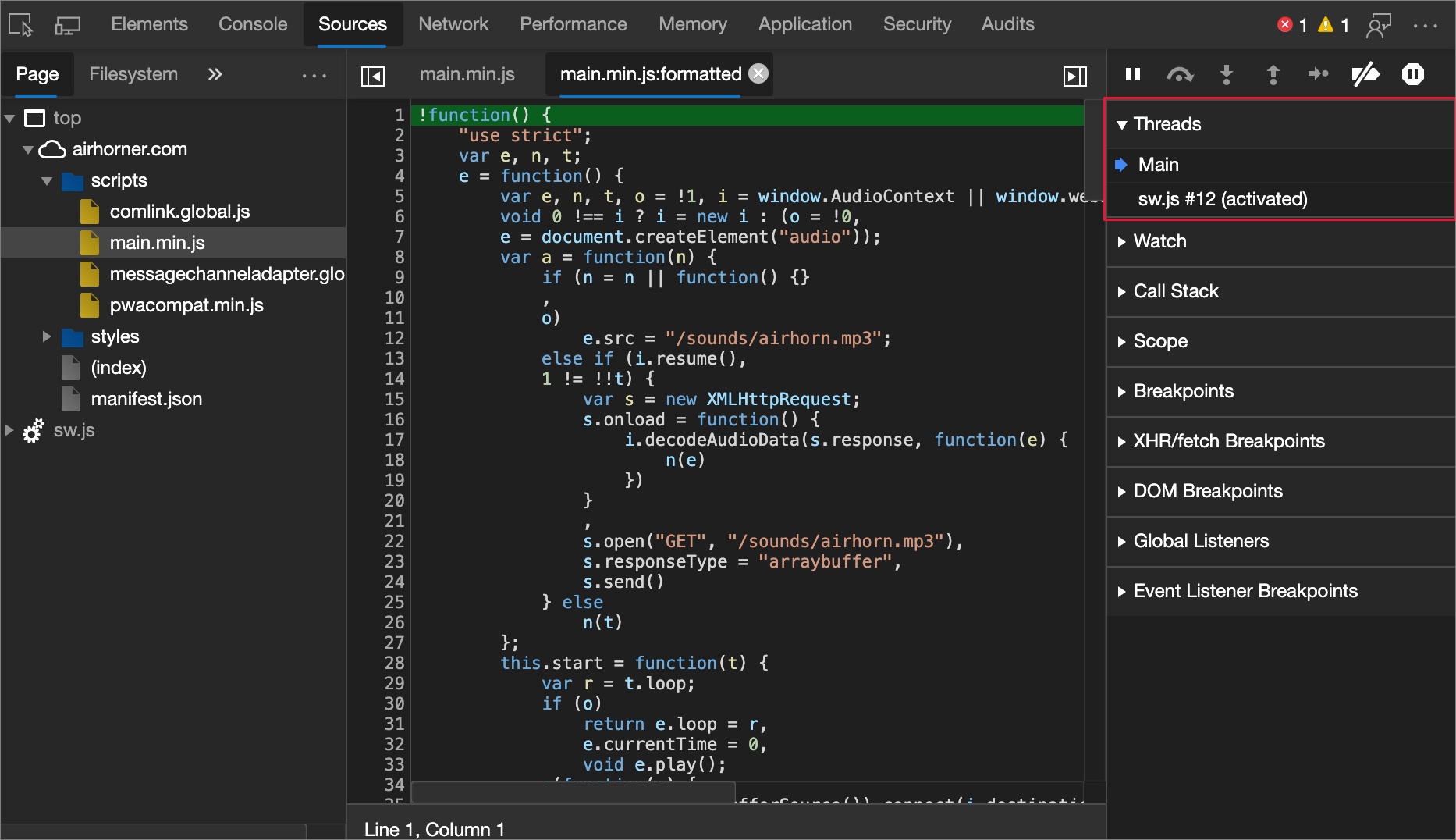This screenshot has width=1456, height=840.
Task: Click the step to next statement icon
Action: (x=1319, y=74)
